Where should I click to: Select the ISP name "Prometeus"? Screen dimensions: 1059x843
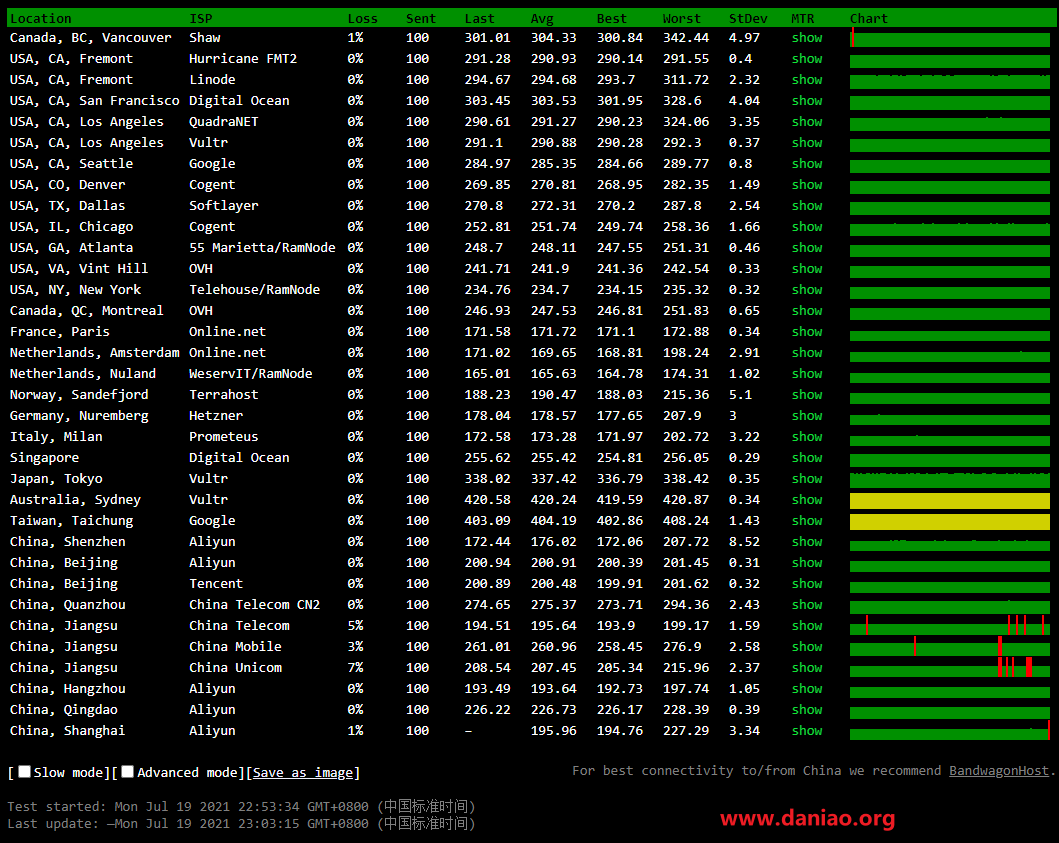pos(224,436)
